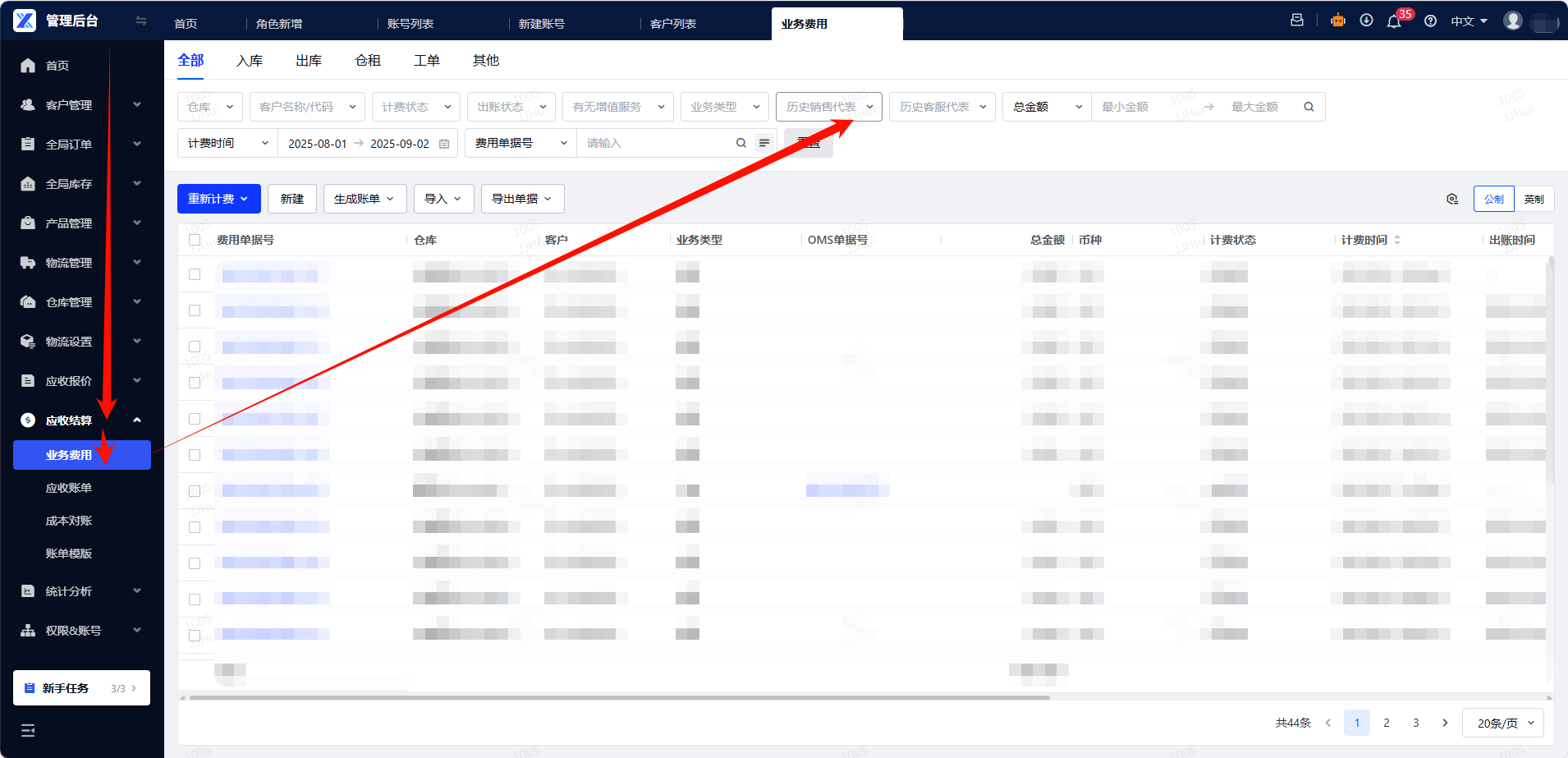This screenshot has width=1568, height=758.
Task: Open the download center icon
Action: (1367, 21)
